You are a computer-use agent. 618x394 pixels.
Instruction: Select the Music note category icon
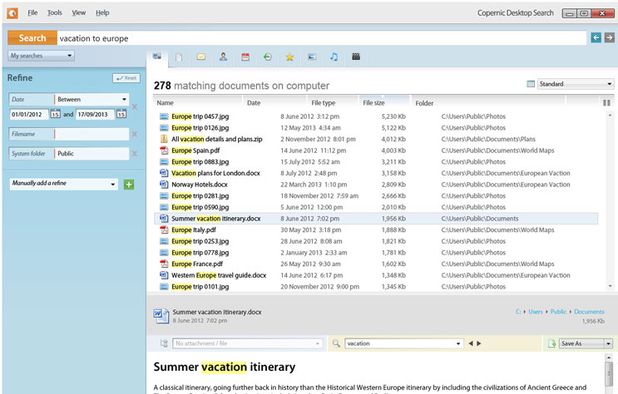[334, 57]
